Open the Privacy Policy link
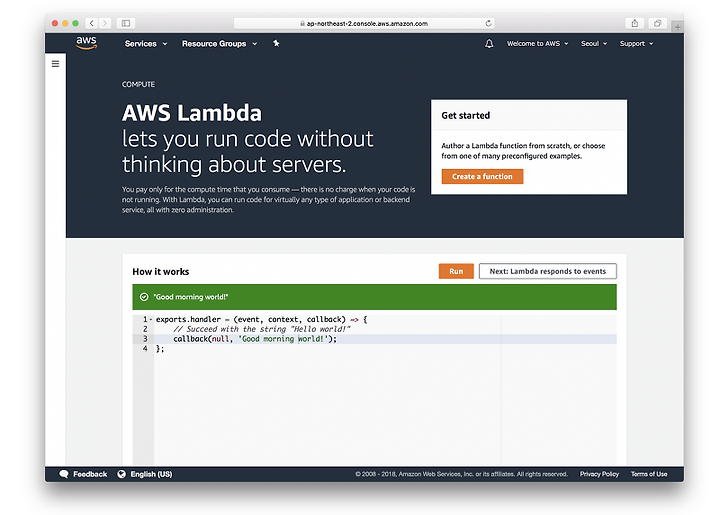Screen dimensions: 720x515 (x=599, y=474)
